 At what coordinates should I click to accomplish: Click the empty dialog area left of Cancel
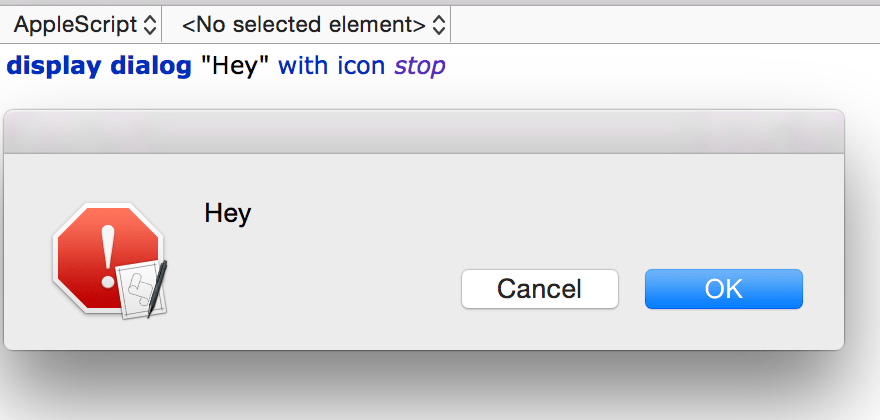pyautogui.click(x=330, y=290)
